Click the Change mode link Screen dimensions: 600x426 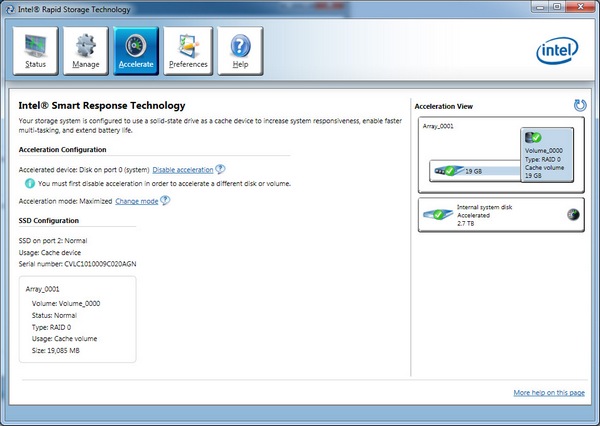tap(137, 201)
